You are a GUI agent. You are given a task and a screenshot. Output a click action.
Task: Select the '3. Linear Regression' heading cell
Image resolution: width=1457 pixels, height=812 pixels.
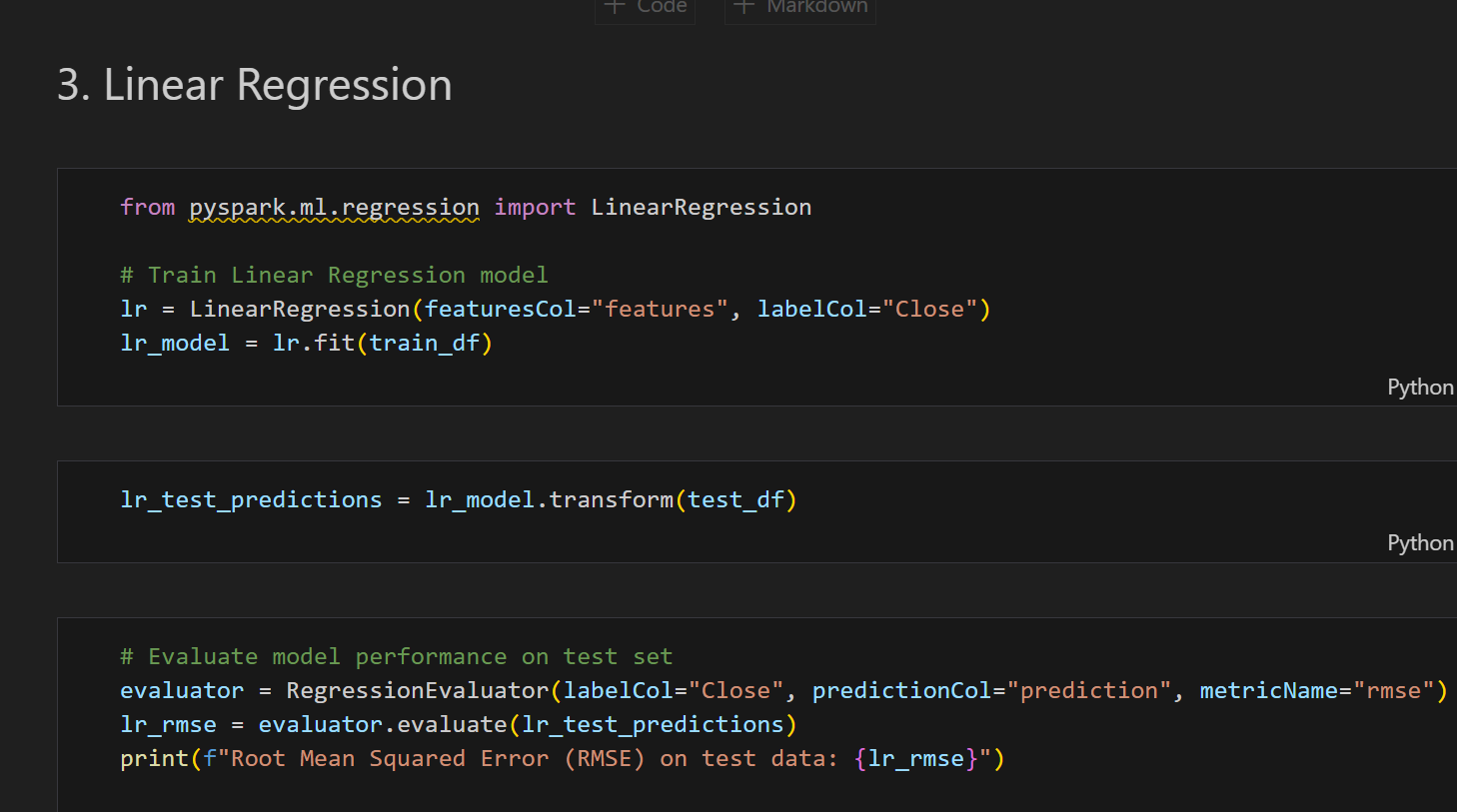pos(255,85)
